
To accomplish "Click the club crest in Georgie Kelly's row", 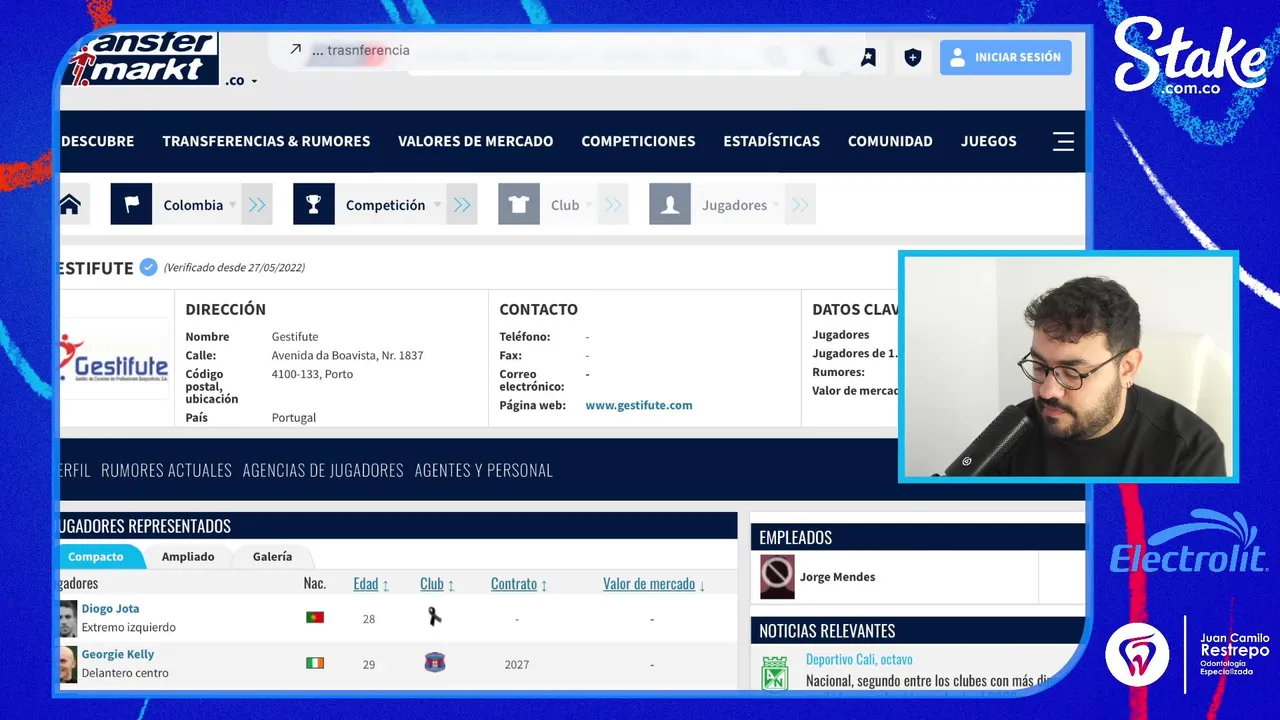I will 435,662.
